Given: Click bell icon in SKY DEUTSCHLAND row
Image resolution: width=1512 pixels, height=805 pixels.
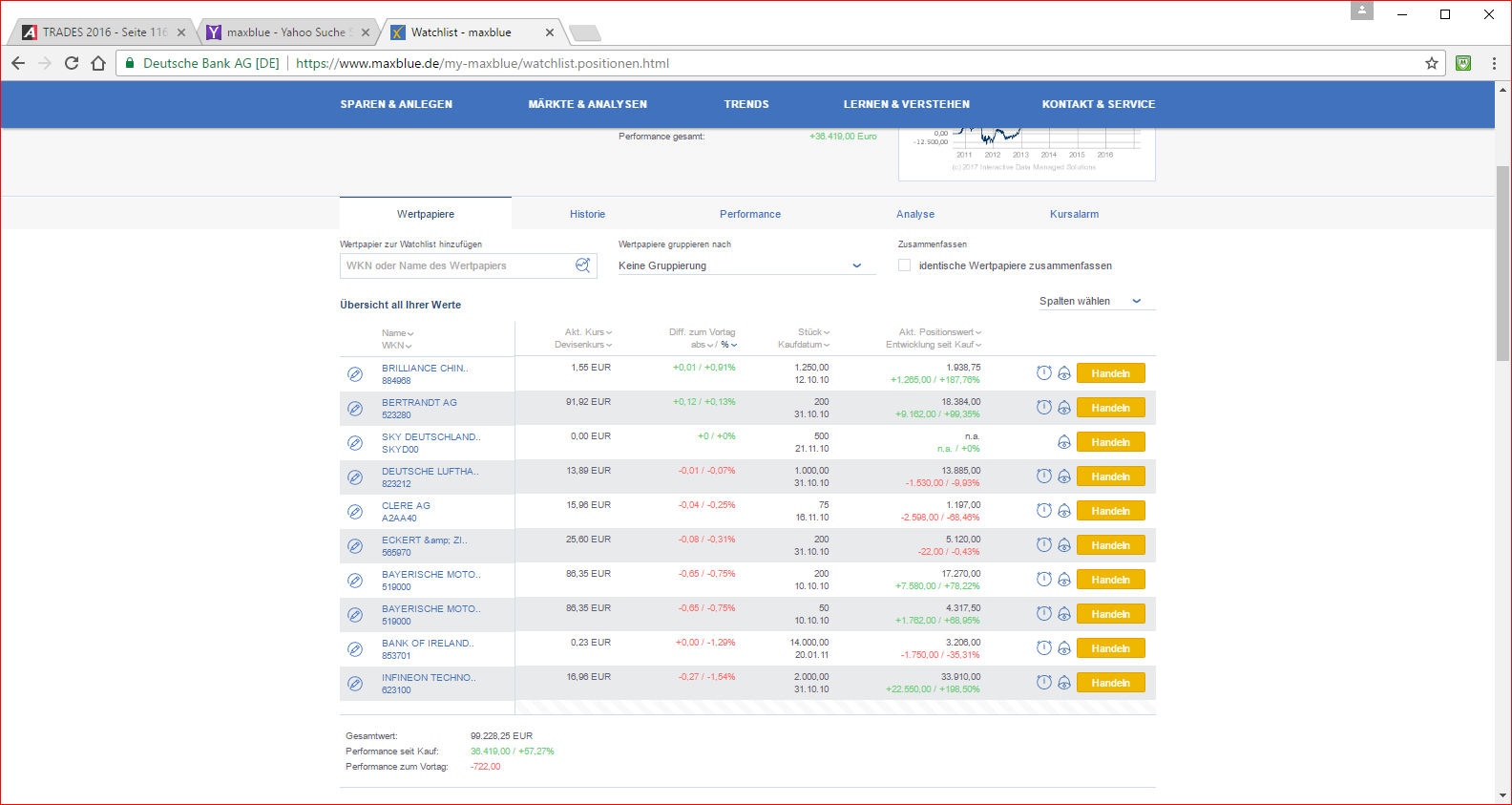Looking at the screenshot, I should pos(1063,442).
